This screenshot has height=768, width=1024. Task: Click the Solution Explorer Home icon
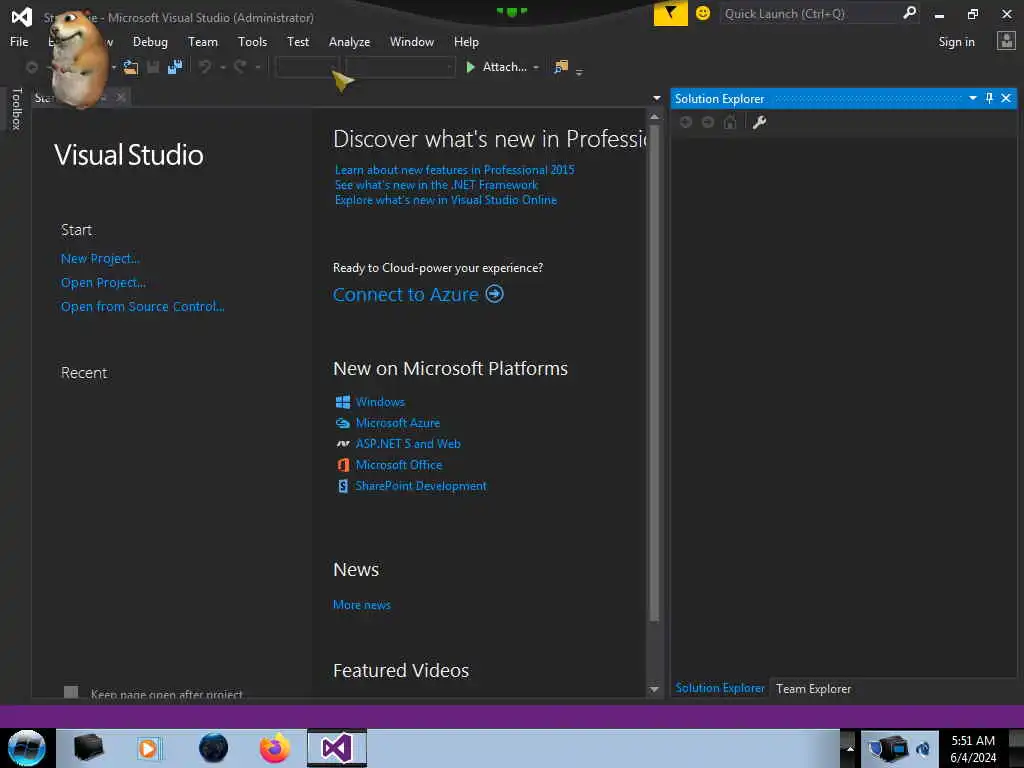(x=729, y=122)
